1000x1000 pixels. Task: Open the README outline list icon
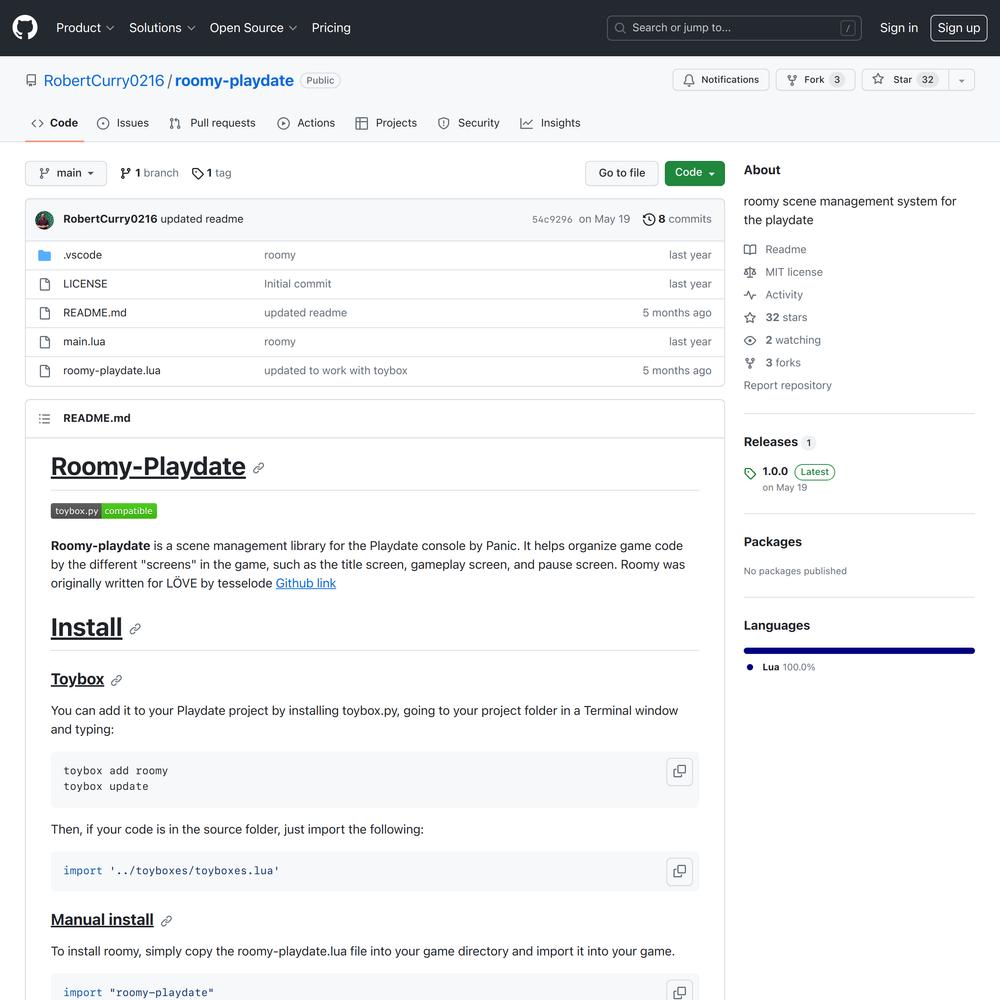point(44,418)
